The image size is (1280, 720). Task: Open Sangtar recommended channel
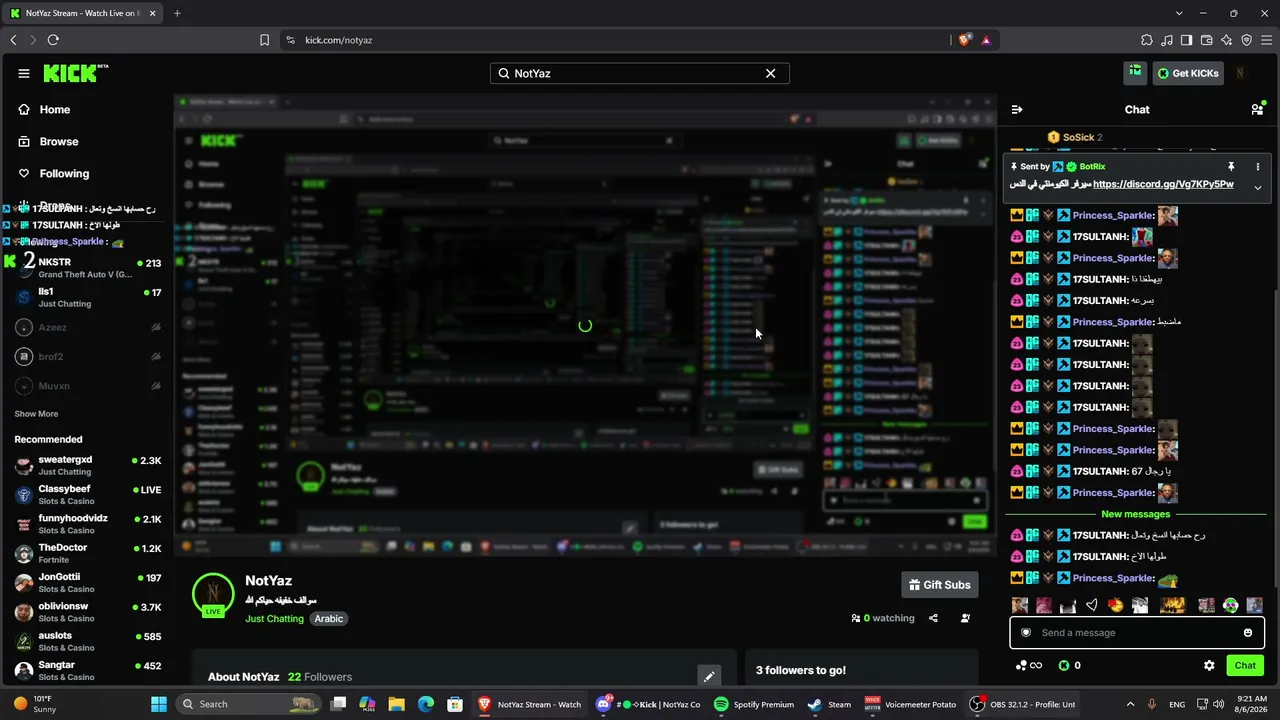click(x=87, y=670)
